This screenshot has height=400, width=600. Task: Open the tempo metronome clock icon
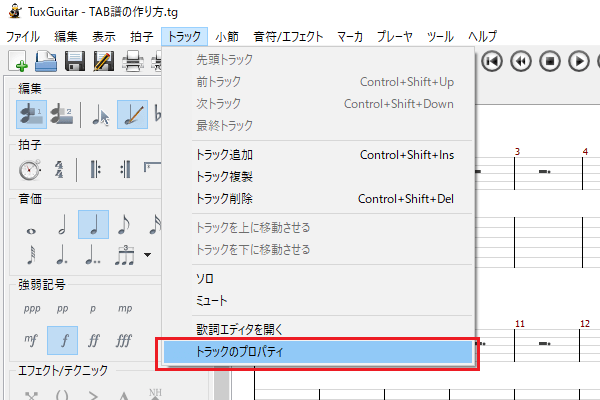click(x=29, y=170)
